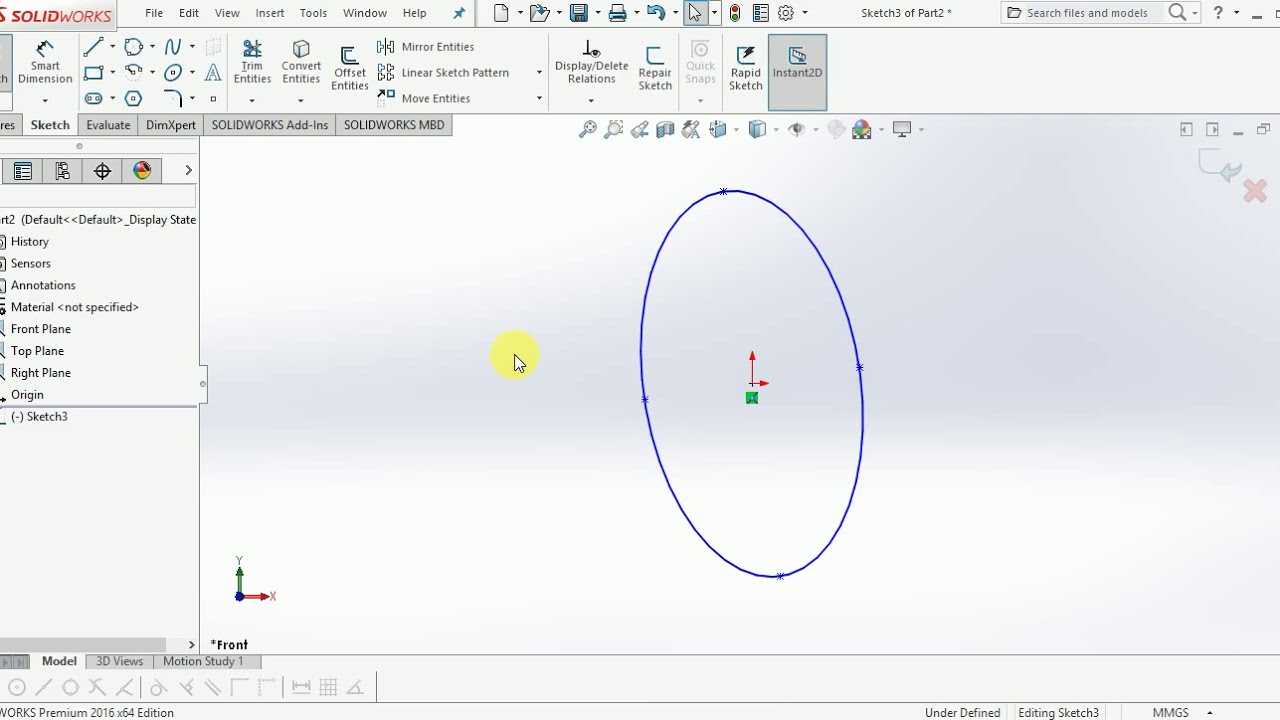Open the Tools menu
Screen dimensions: 1280x720
(313, 13)
